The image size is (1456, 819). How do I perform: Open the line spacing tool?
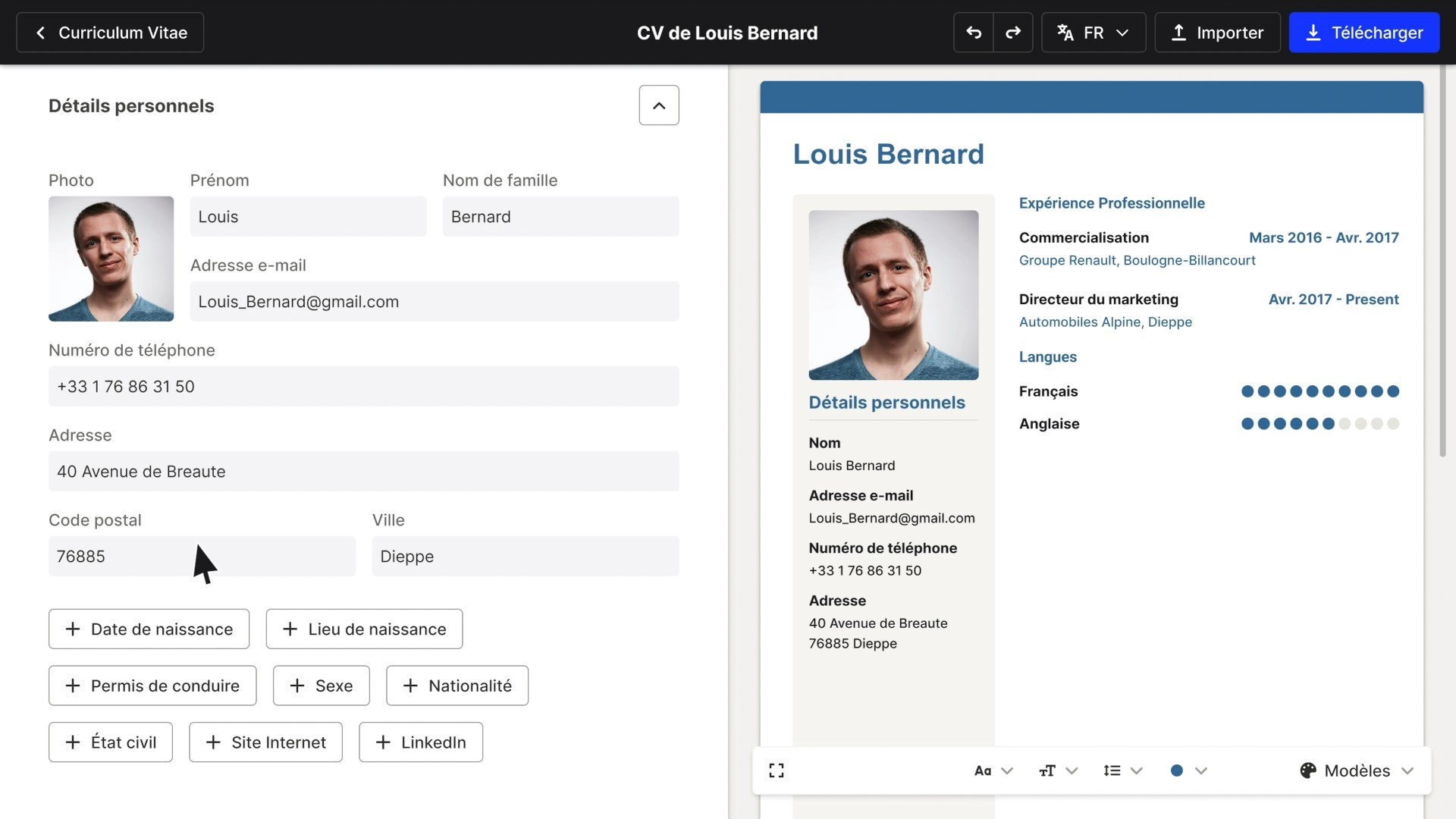(1122, 770)
